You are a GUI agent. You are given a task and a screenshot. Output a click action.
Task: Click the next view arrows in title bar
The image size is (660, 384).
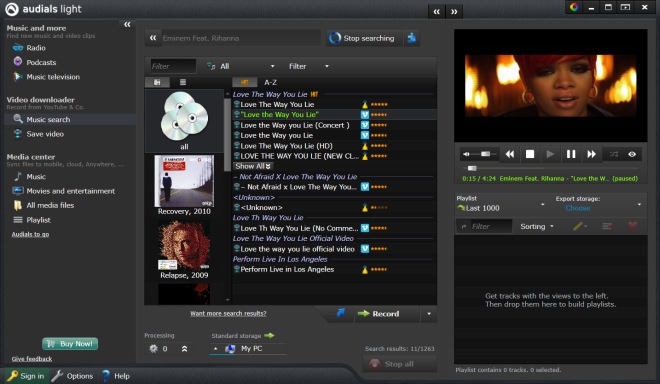point(454,12)
